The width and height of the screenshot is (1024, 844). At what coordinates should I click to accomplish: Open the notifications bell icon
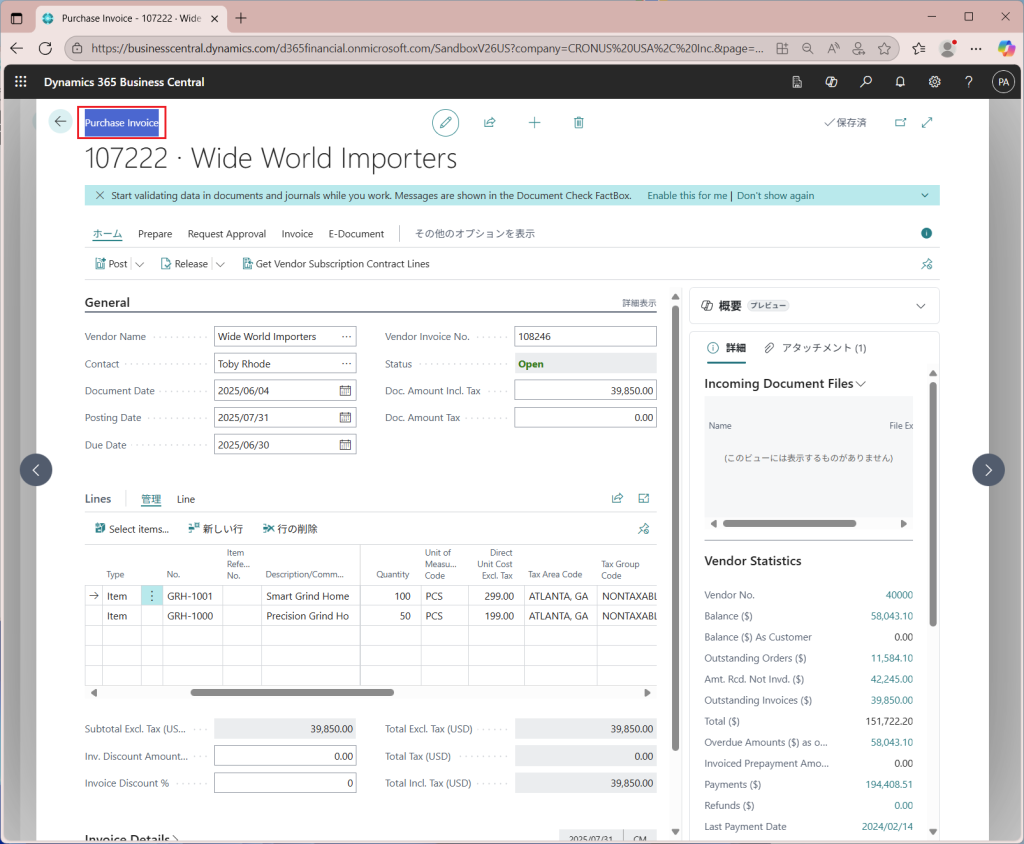tap(900, 82)
